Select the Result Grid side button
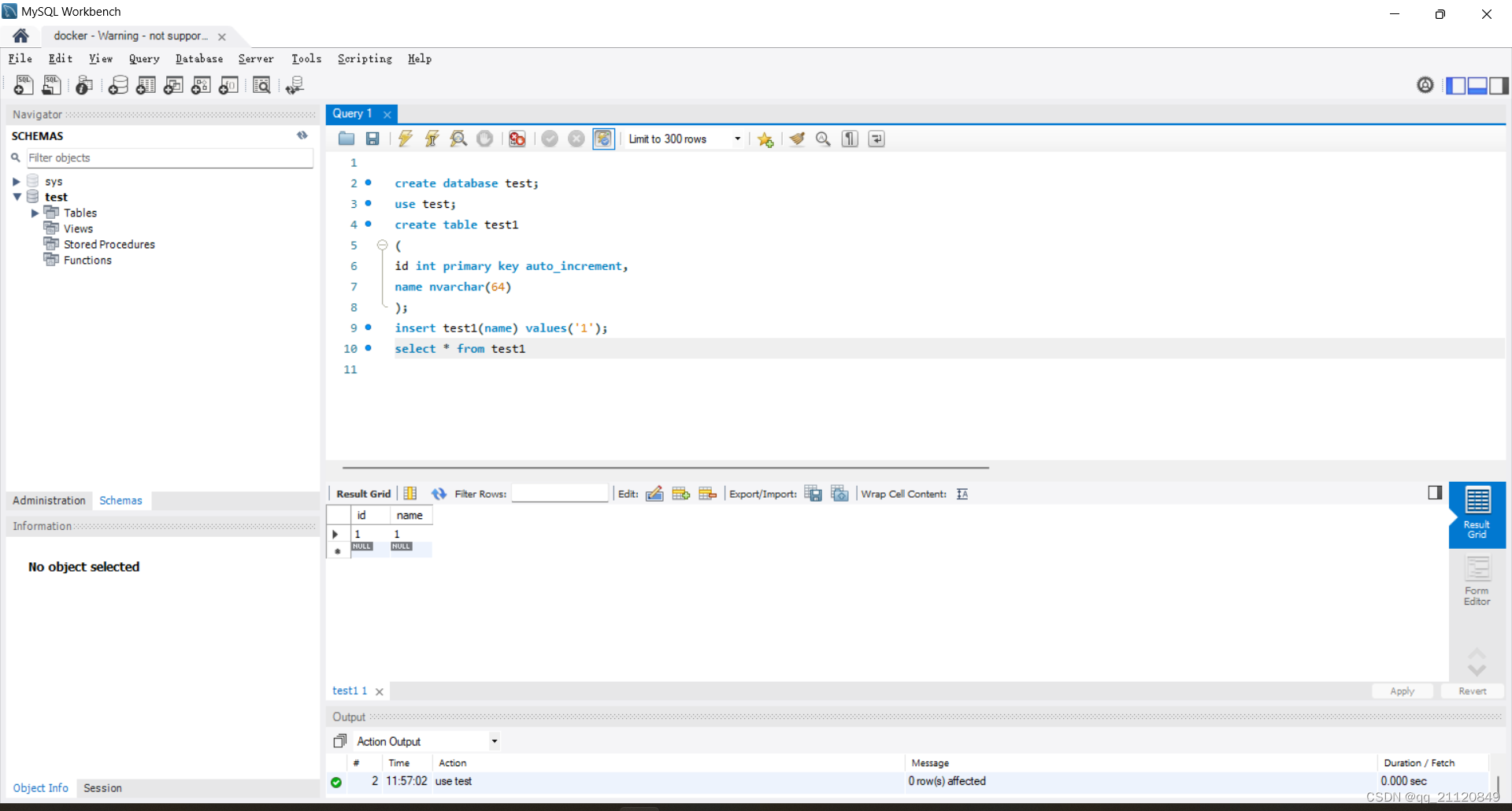 click(x=1477, y=513)
